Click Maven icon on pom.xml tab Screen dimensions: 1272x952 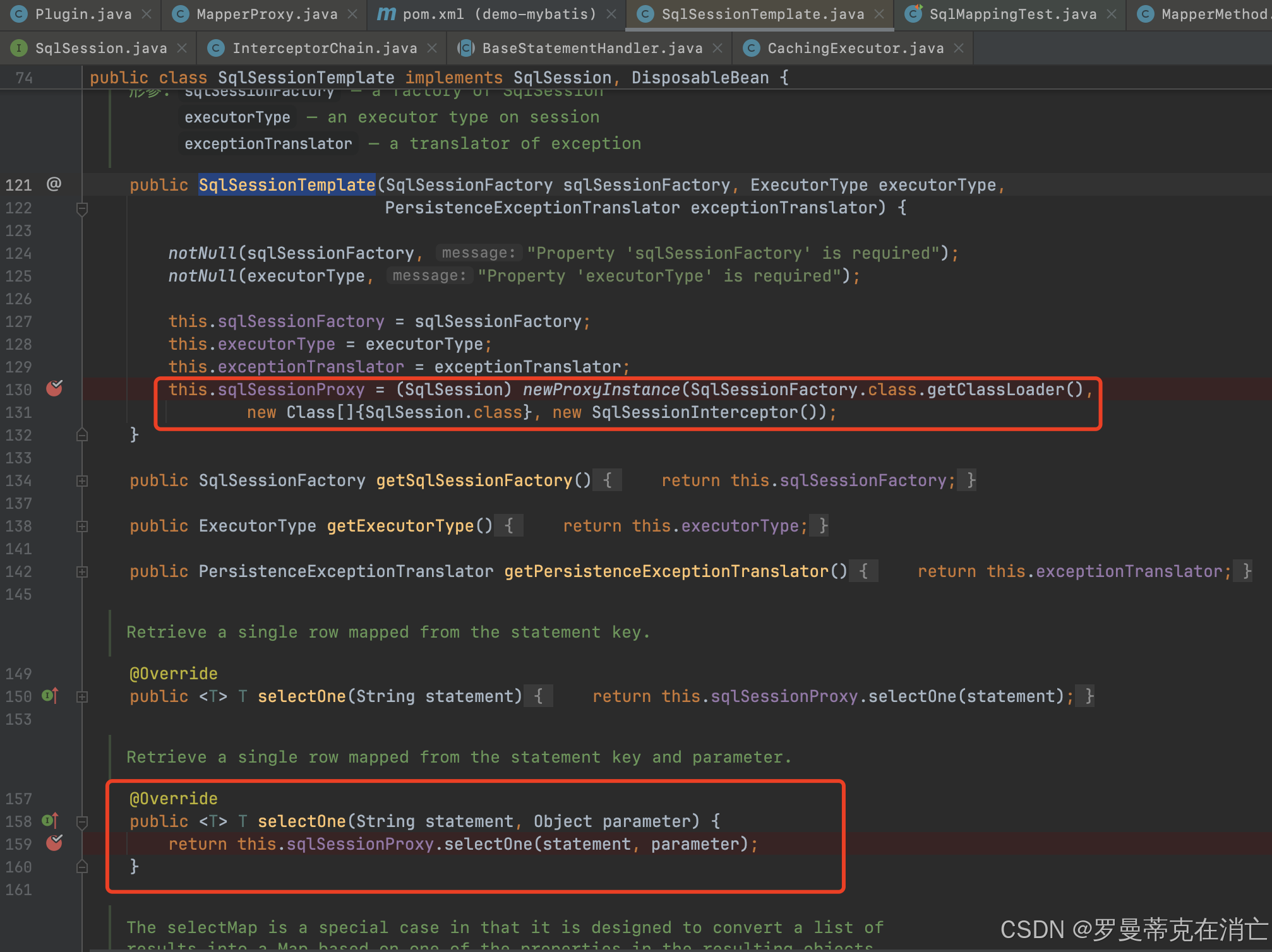pyautogui.click(x=386, y=14)
